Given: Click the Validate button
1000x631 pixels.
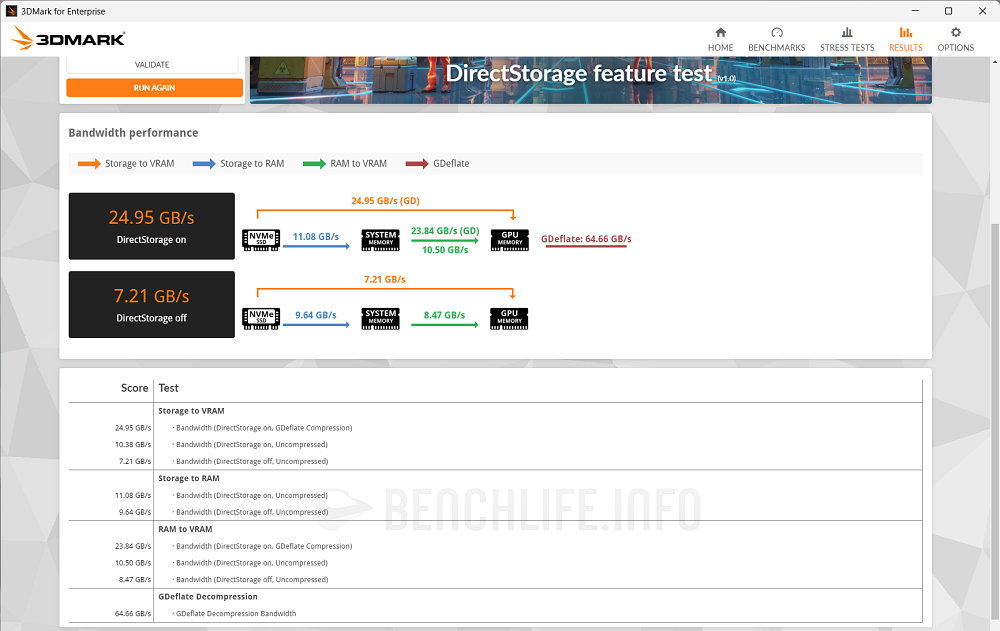Looking at the screenshot, I should [x=152, y=64].
